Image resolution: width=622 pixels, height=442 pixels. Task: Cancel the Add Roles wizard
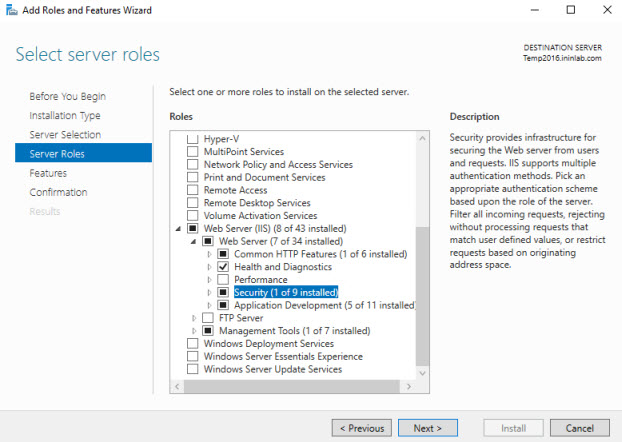pyautogui.click(x=579, y=428)
